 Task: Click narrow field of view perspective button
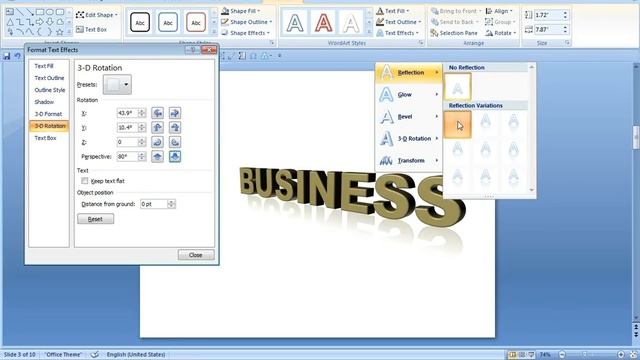tap(158, 157)
